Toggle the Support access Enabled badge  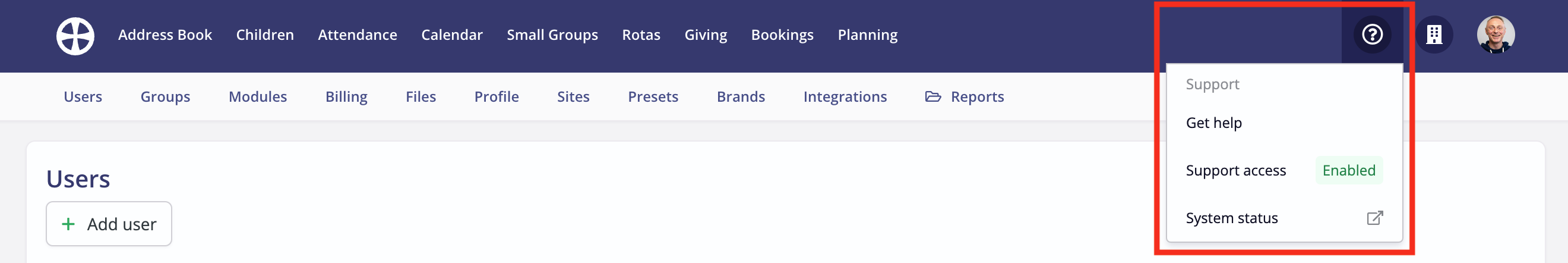1348,170
